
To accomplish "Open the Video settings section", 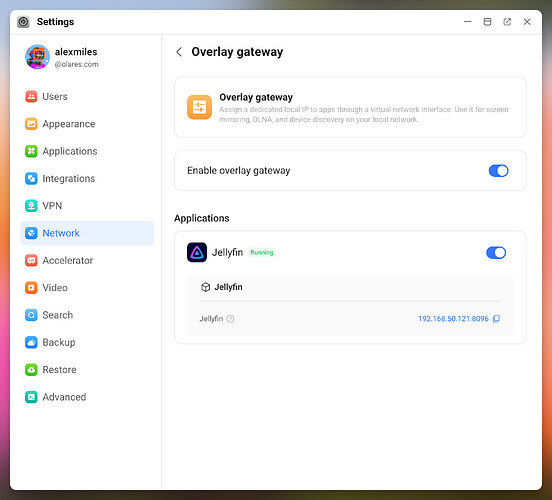I will (87, 288).
